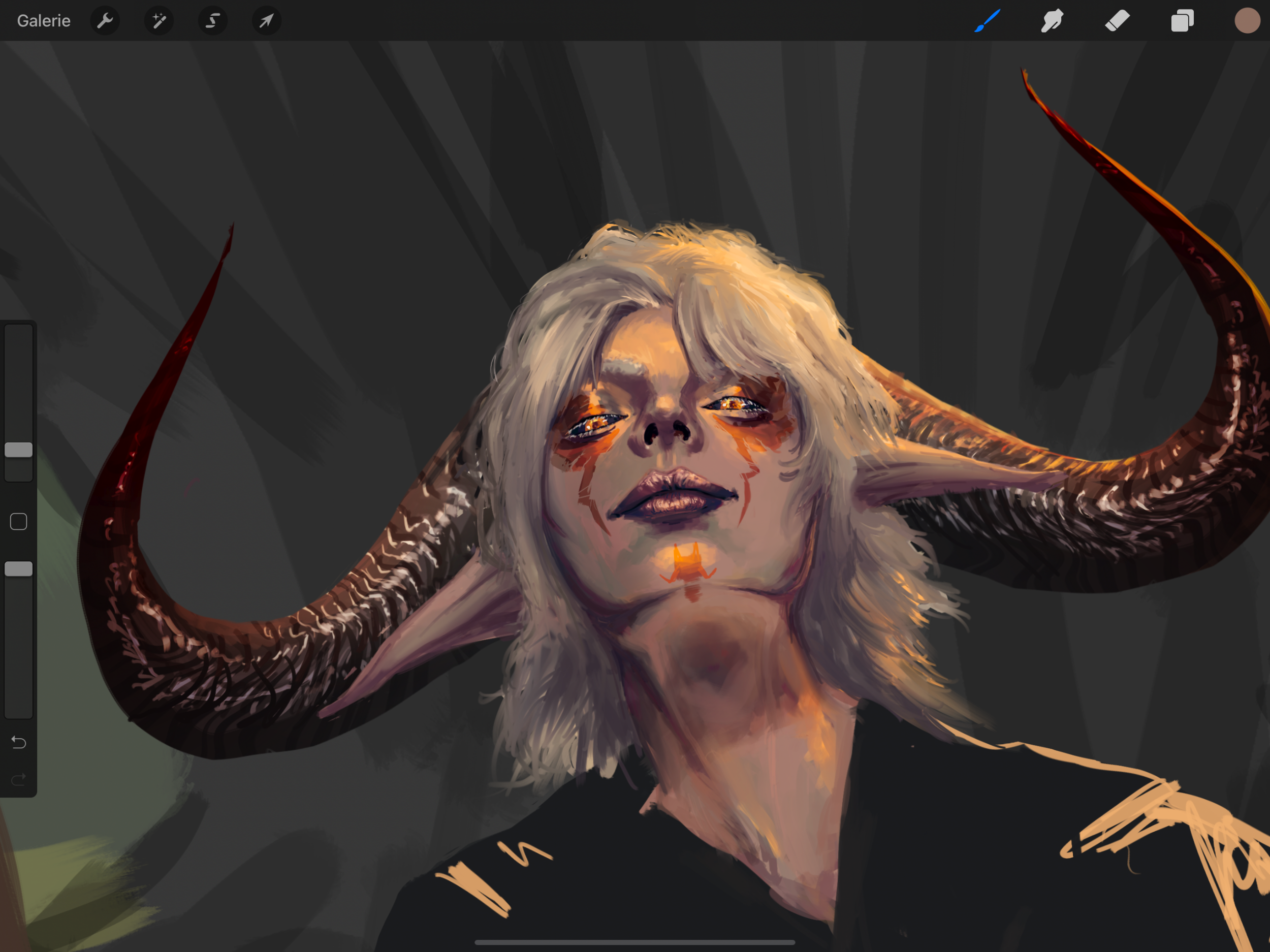
Task: Open the active color swatch picker
Action: click(1247, 21)
